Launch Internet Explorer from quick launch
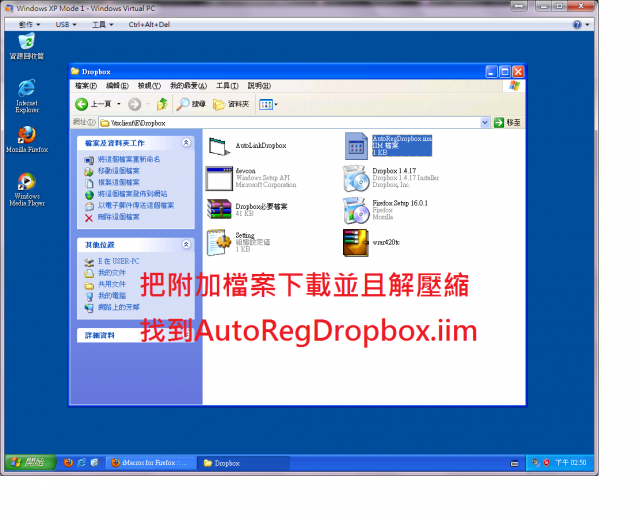The height and width of the screenshot is (518, 640). click(82, 462)
